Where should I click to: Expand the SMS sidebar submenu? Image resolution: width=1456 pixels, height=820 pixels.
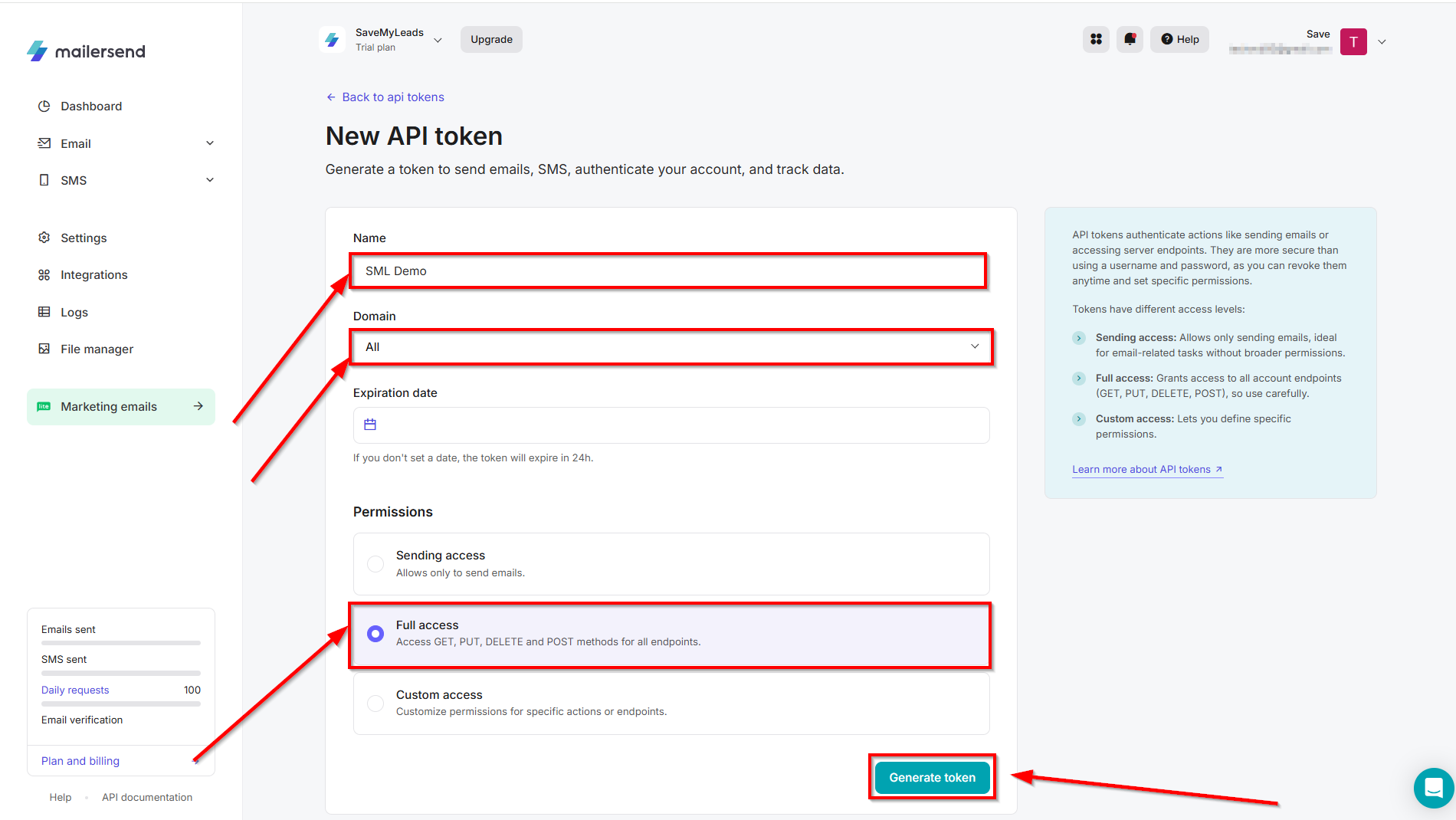(x=210, y=180)
